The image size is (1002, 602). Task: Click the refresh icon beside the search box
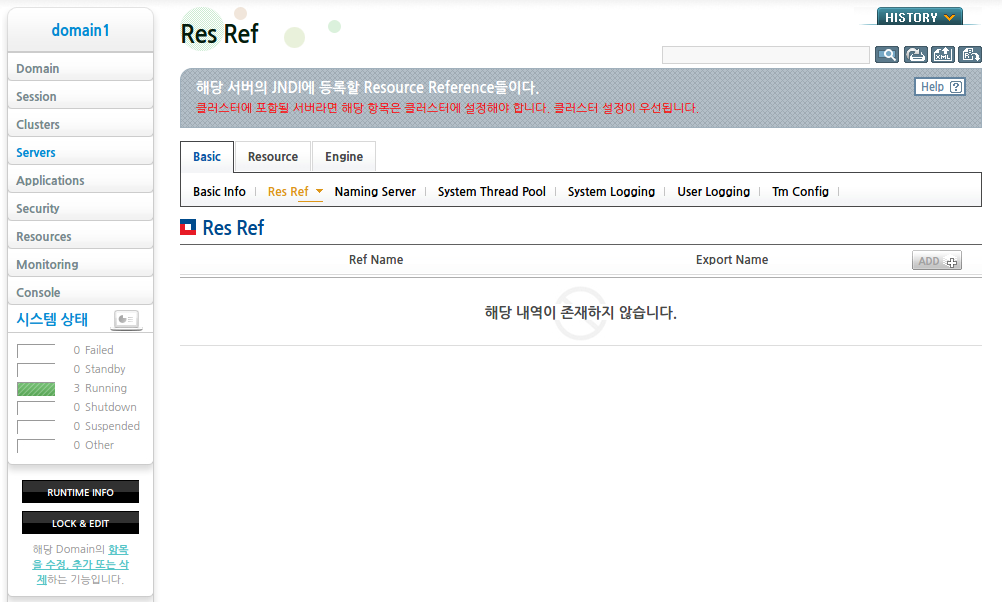915,55
